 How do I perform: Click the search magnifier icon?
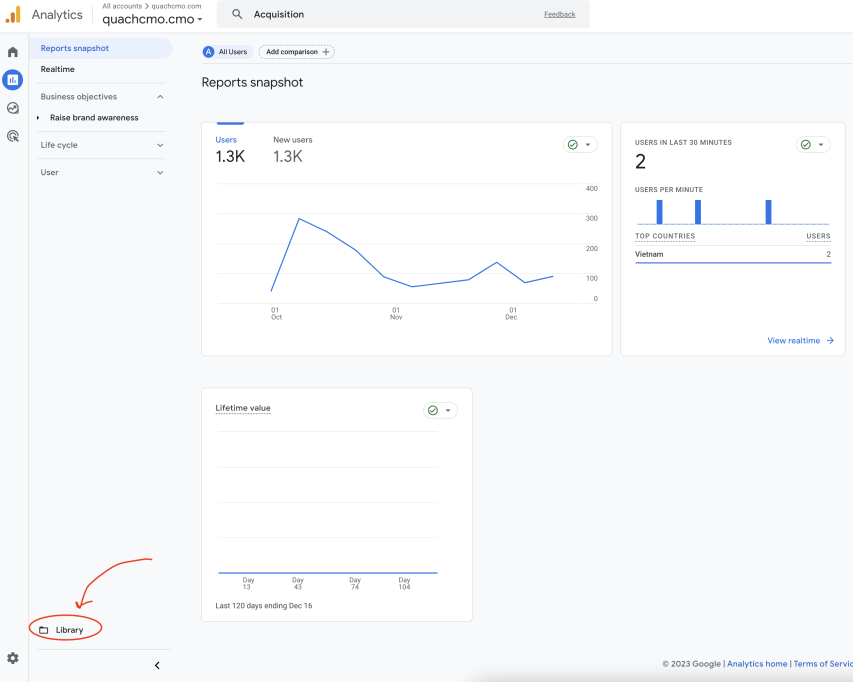click(x=237, y=15)
